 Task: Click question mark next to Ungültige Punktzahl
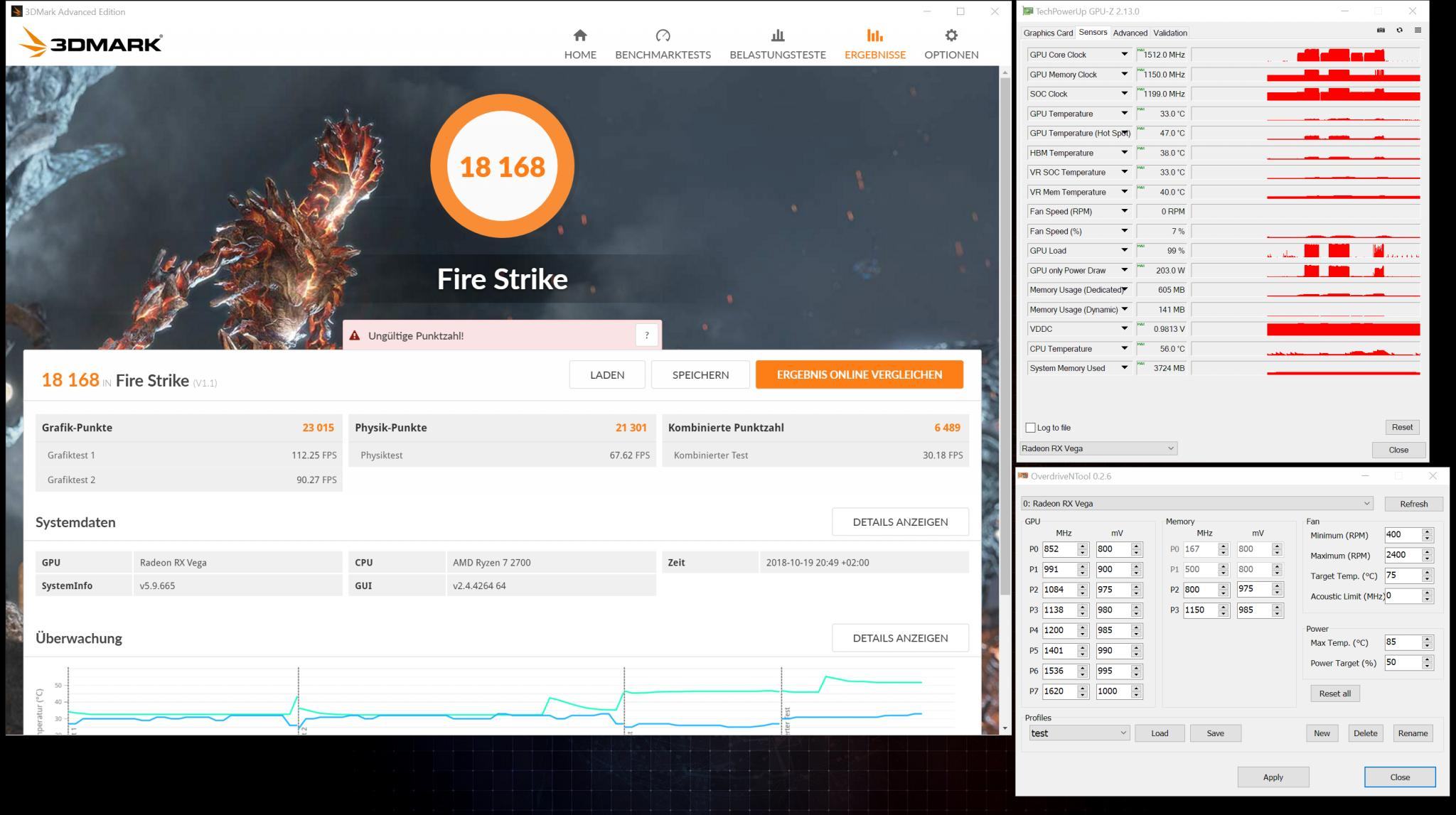click(x=646, y=335)
